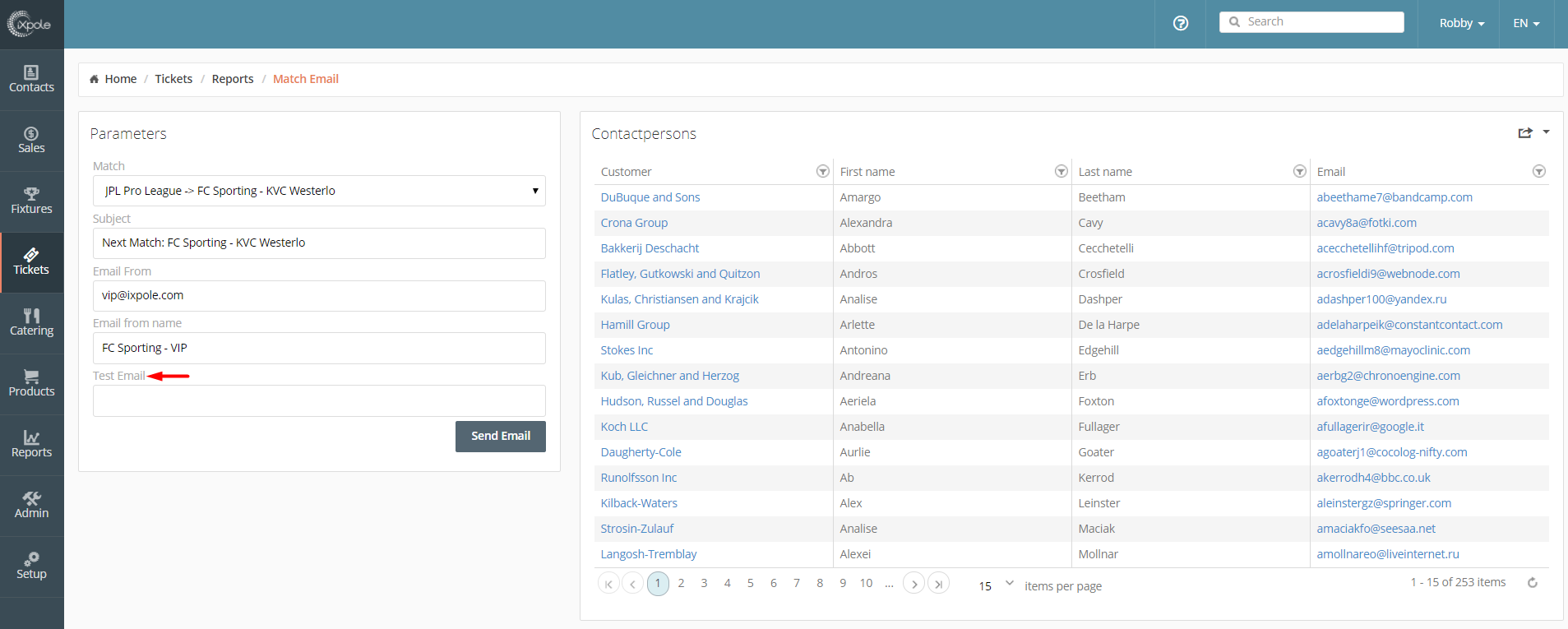The image size is (1568, 629).
Task: Open Fixtures in the sidebar
Action: click(31, 201)
